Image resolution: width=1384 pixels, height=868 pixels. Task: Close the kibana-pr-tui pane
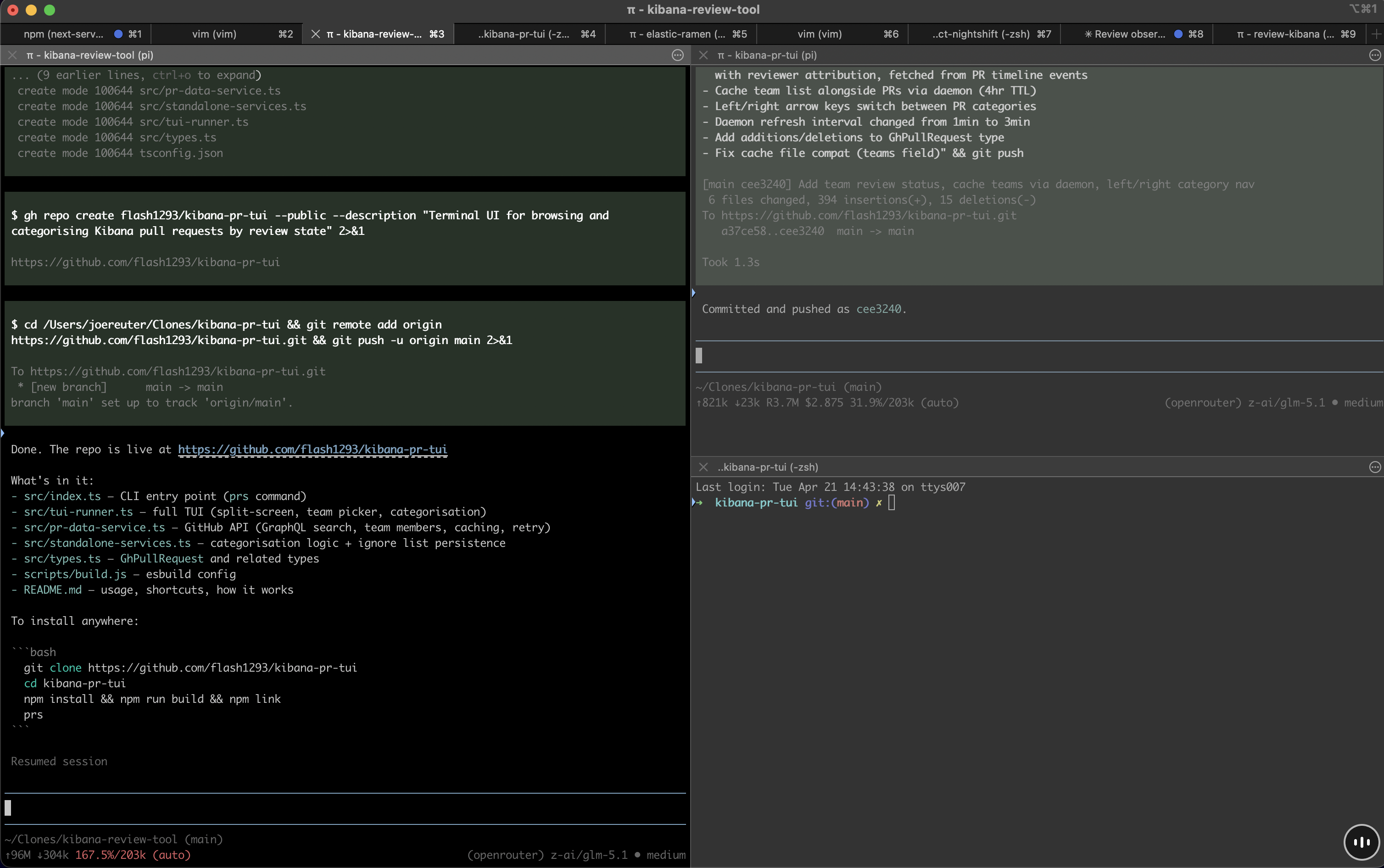[703, 55]
